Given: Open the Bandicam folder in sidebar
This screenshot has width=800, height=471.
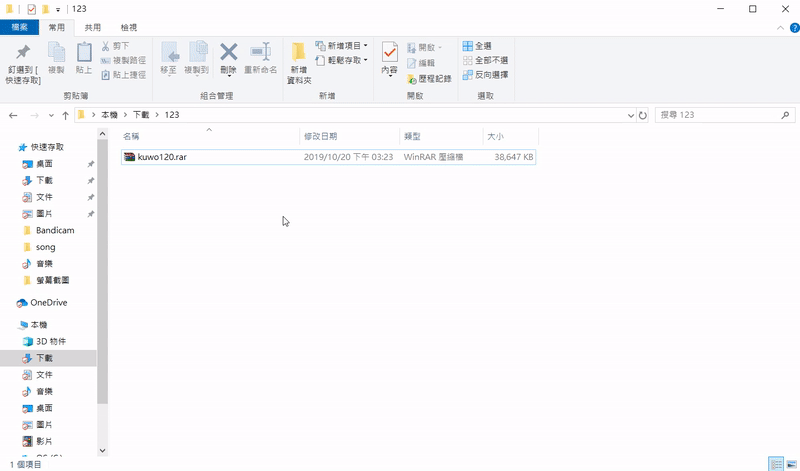Looking at the screenshot, I should [x=55, y=230].
